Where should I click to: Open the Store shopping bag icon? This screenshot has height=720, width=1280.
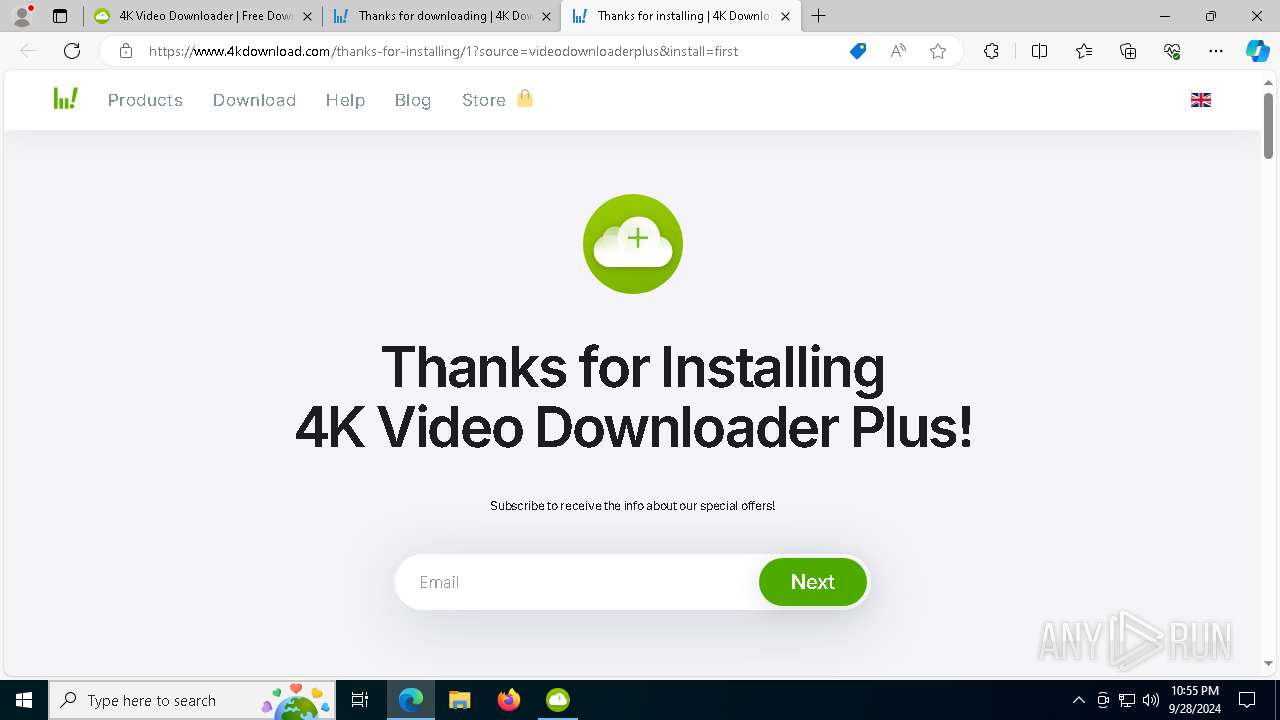click(525, 98)
